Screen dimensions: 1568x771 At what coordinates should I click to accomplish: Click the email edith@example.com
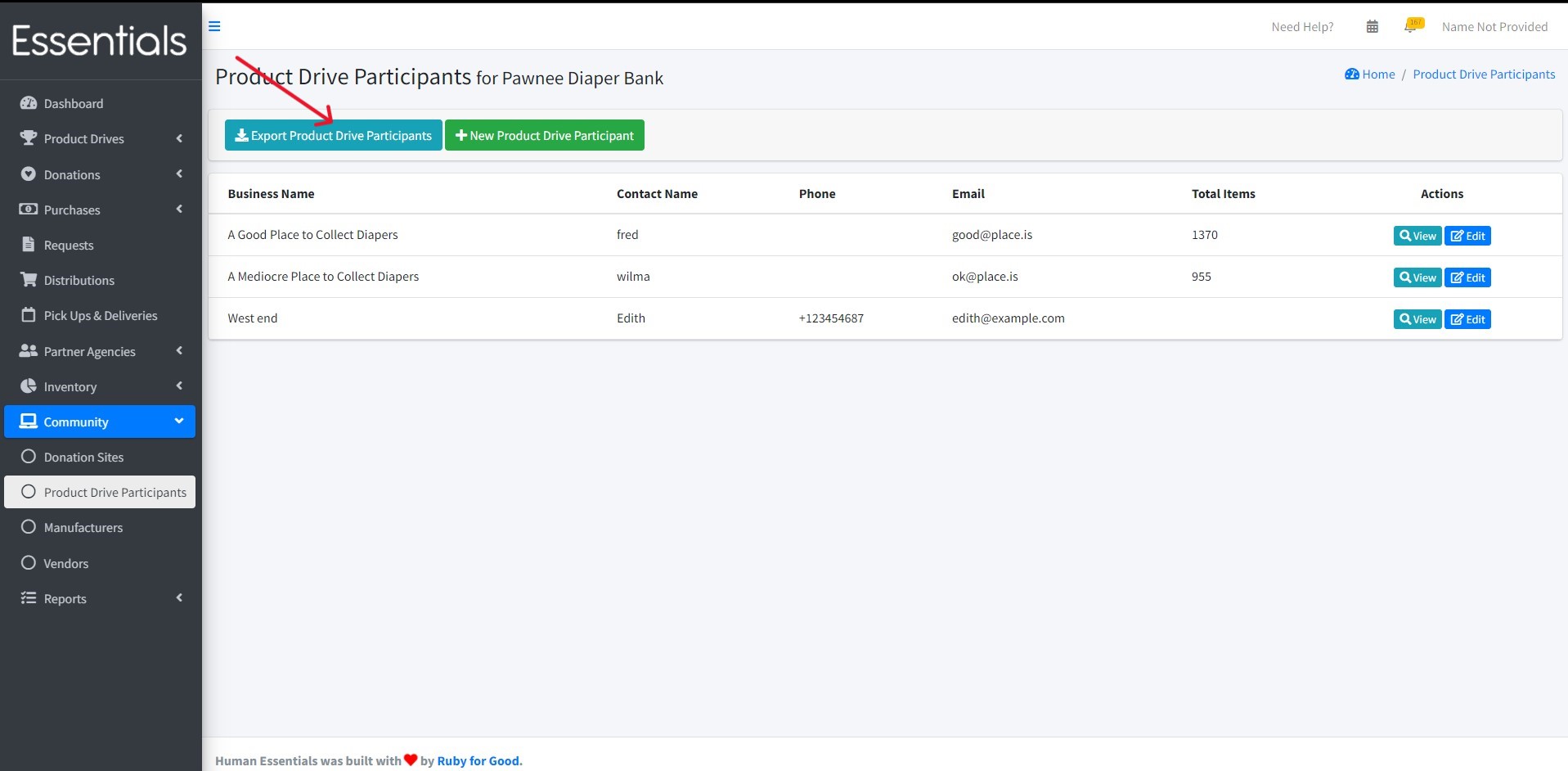(x=1009, y=318)
